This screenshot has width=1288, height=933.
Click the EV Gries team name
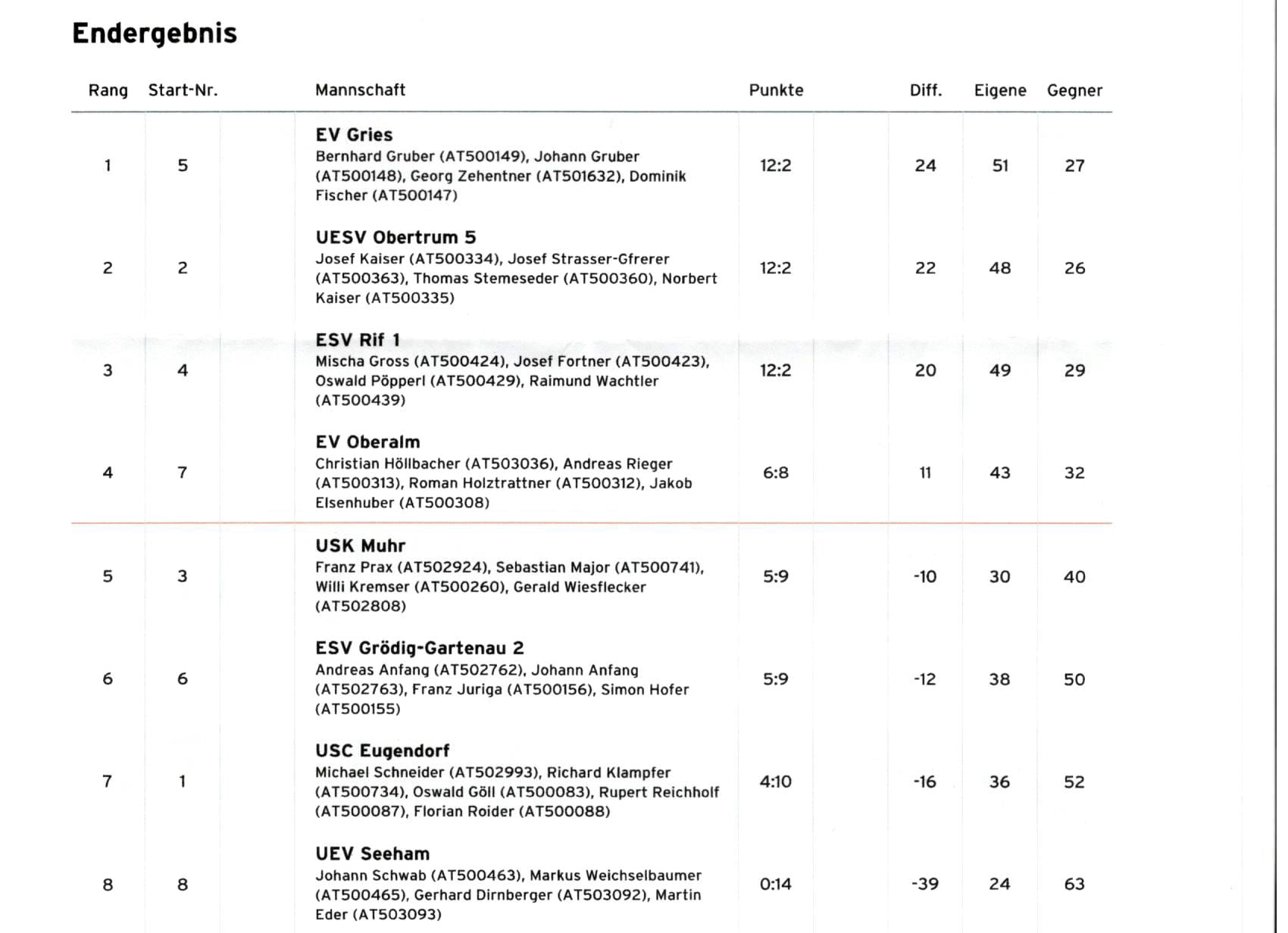click(354, 135)
